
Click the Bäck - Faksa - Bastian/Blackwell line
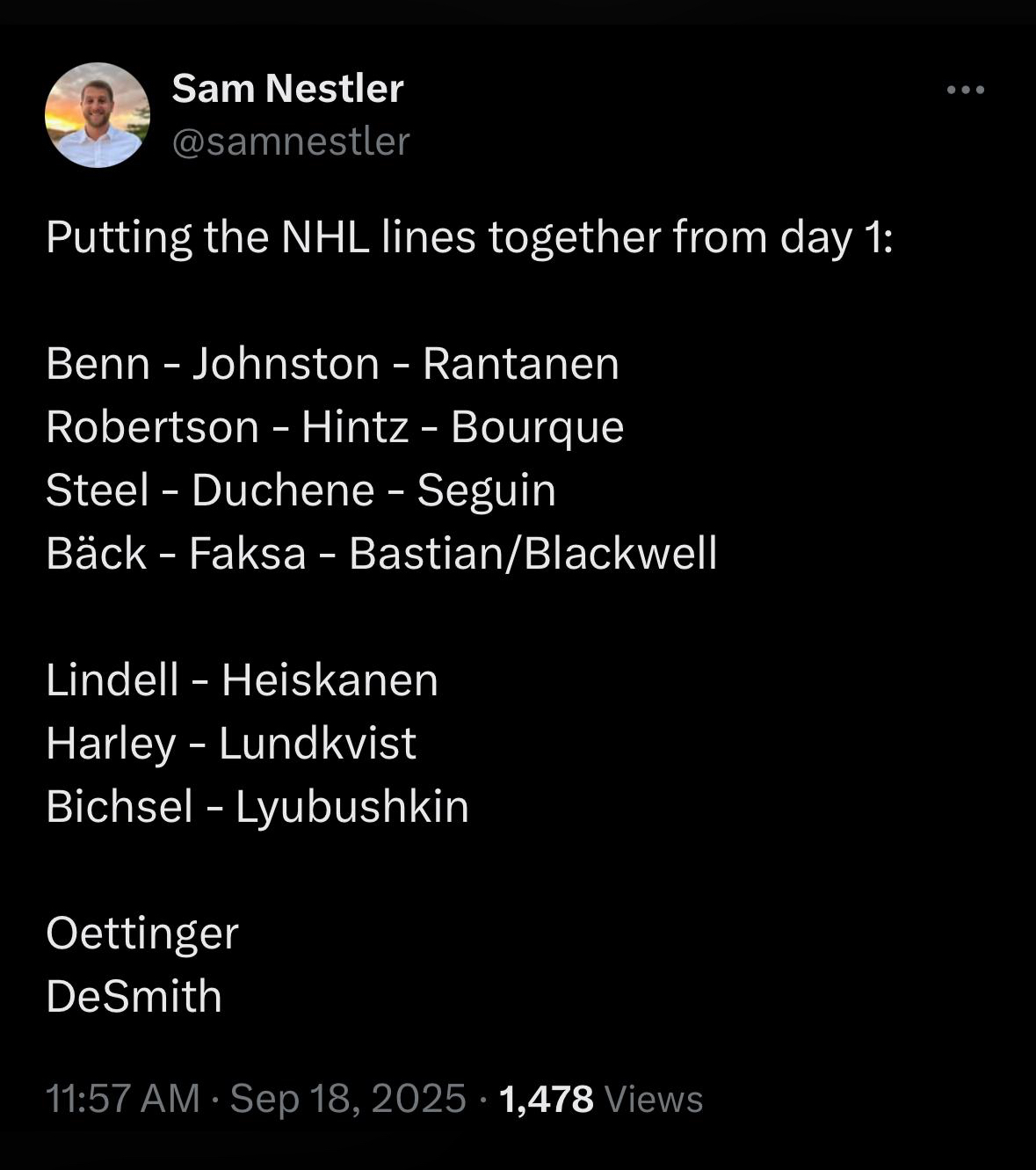click(x=381, y=554)
